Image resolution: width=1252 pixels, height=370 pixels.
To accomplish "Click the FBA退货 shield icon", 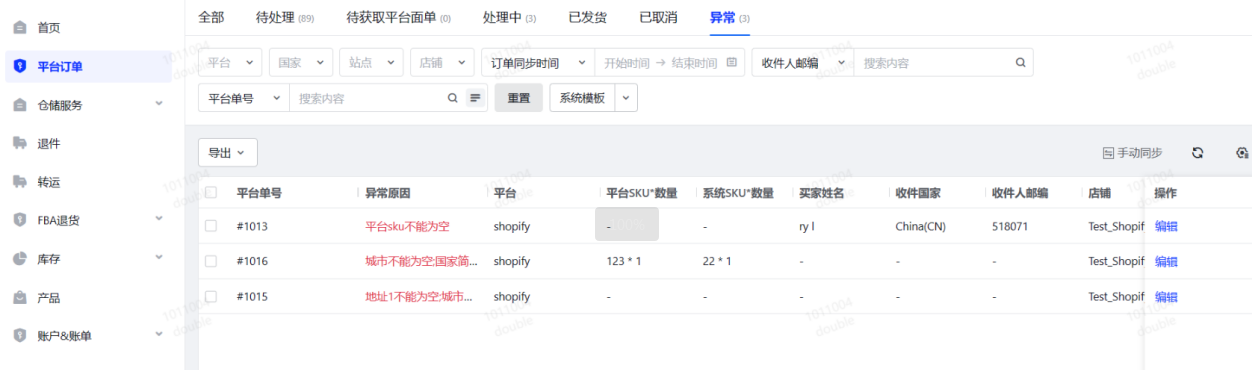I will pos(20,220).
